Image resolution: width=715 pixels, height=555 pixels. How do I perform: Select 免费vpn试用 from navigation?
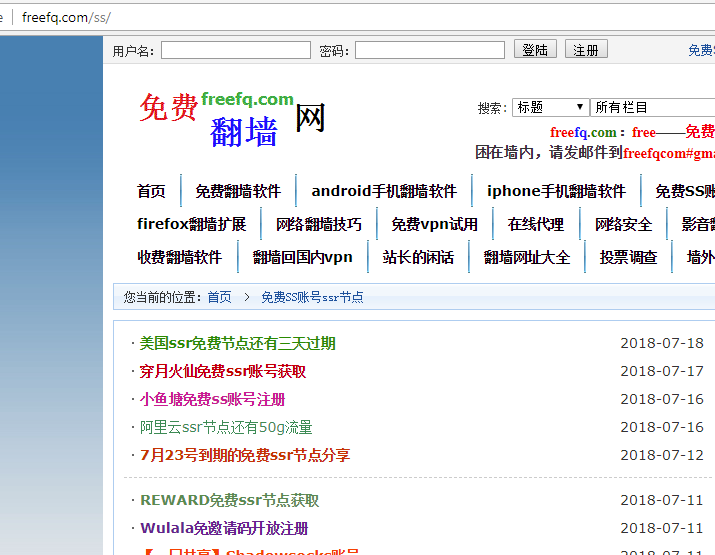coord(434,224)
